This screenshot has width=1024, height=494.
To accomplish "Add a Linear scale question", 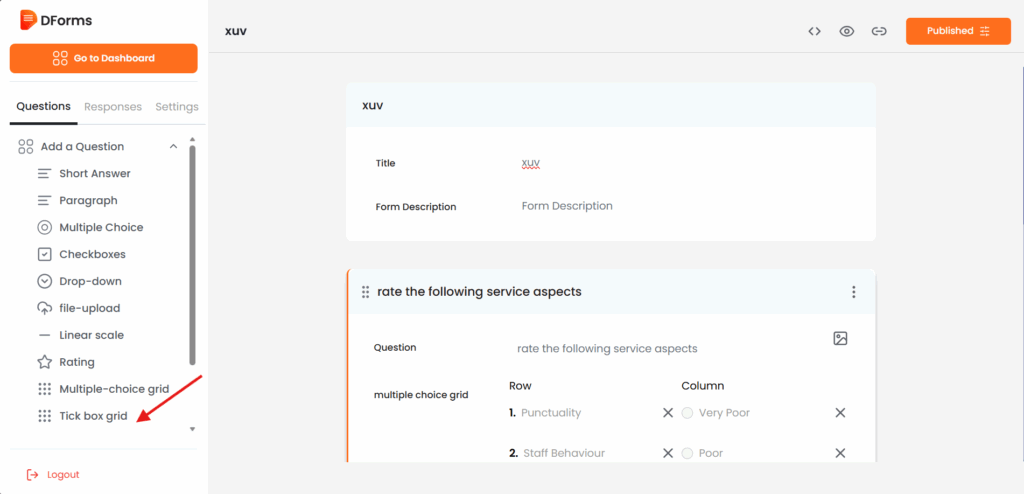I will (91, 335).
